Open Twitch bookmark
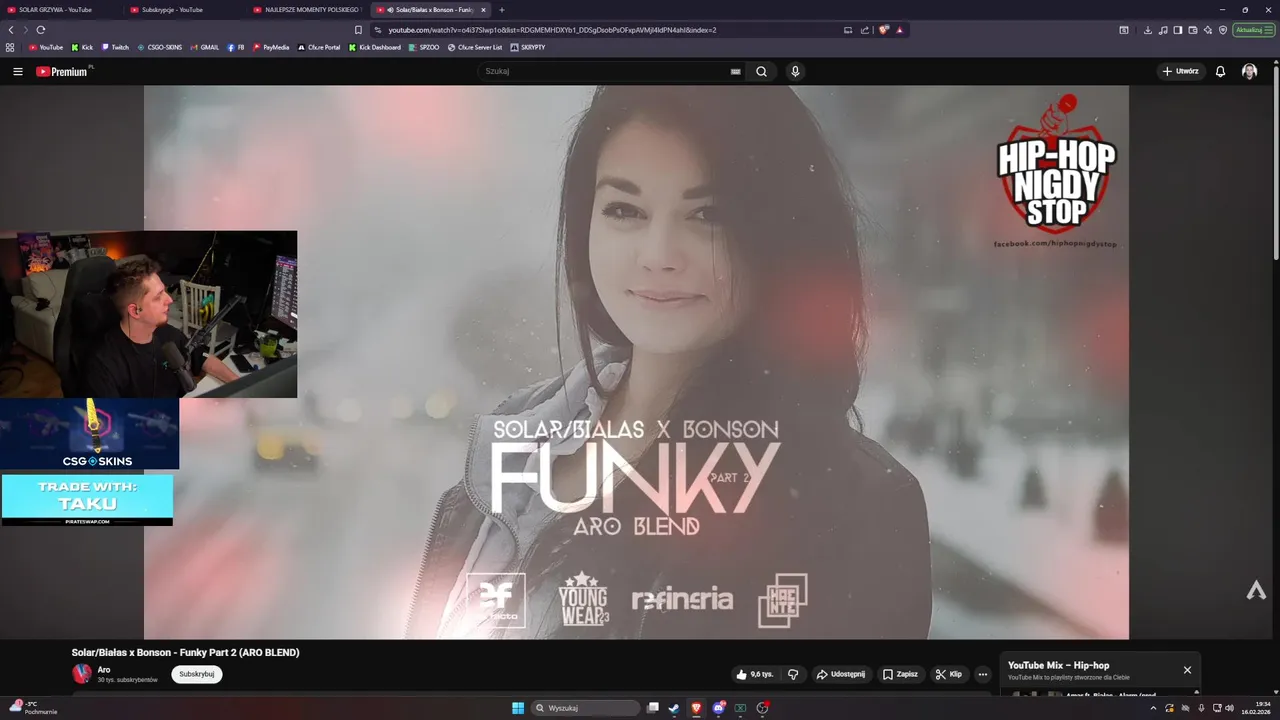1280x720 pixels. click(115, 47)
